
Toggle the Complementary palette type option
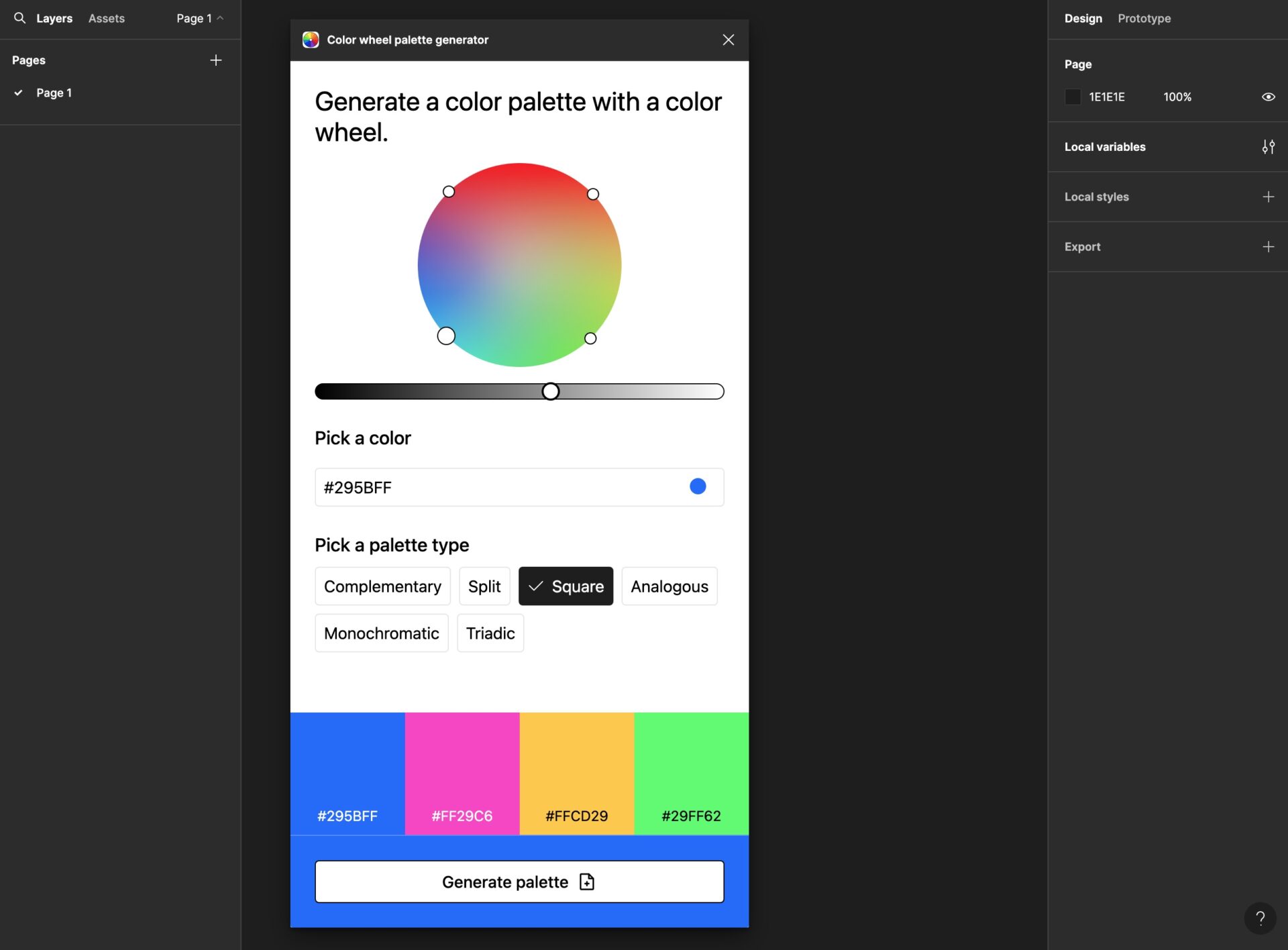382,586
